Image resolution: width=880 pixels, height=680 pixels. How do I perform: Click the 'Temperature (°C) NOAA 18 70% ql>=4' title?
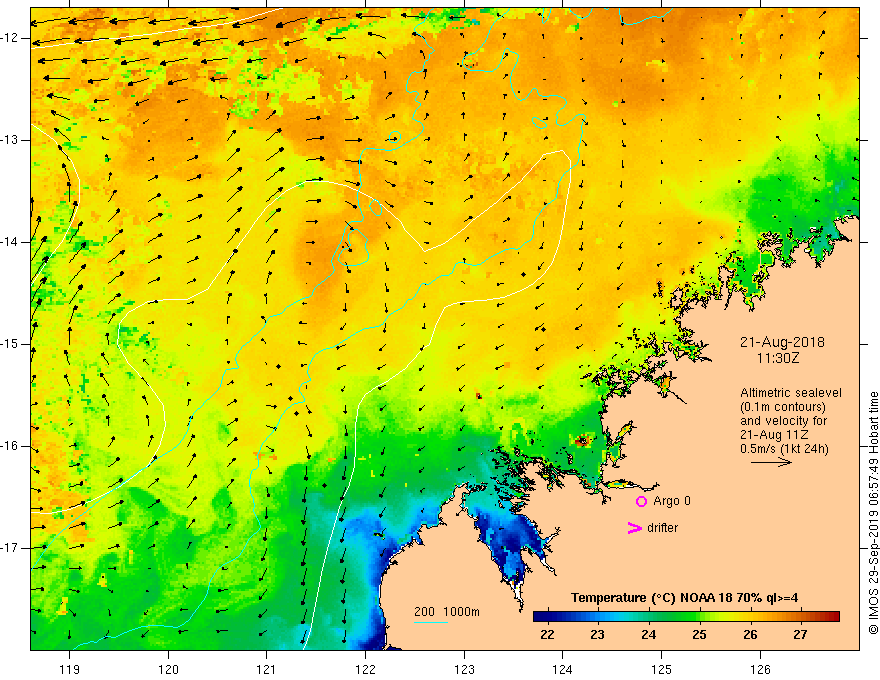(x=684, y=598)
